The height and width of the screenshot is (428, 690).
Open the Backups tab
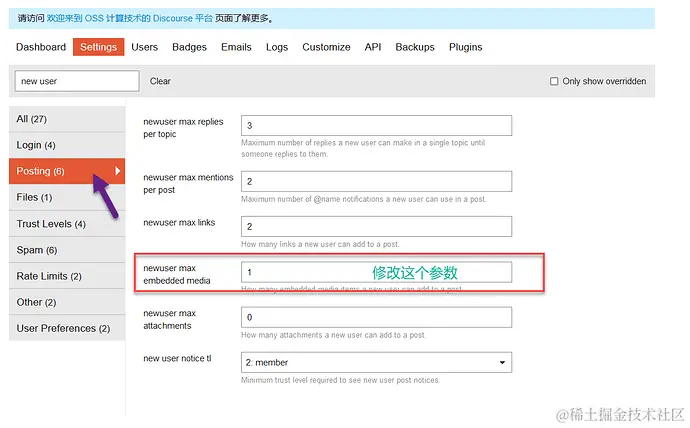(415, 47)
